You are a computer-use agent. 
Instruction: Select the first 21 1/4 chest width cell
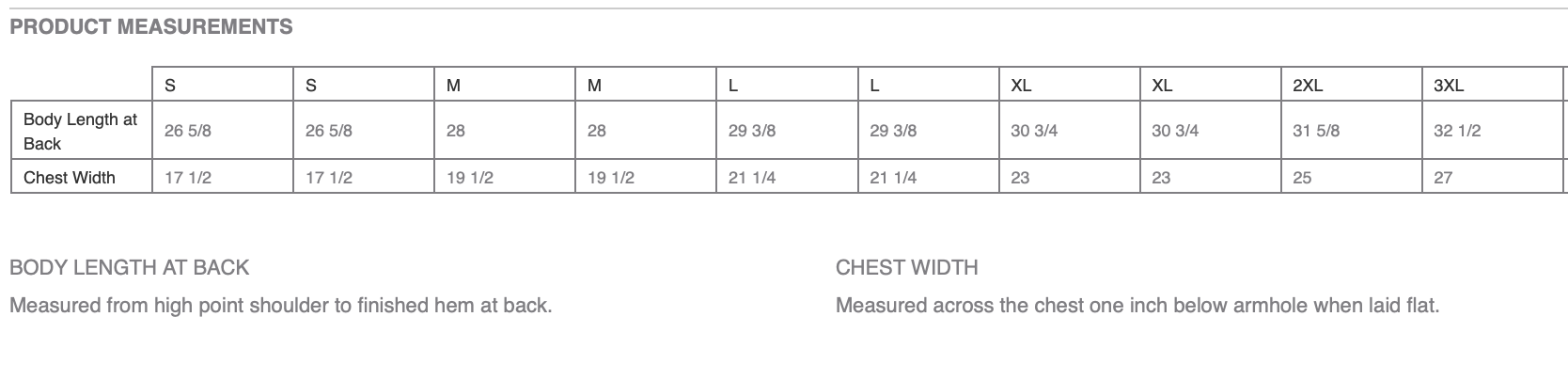(x=787, y=177)
